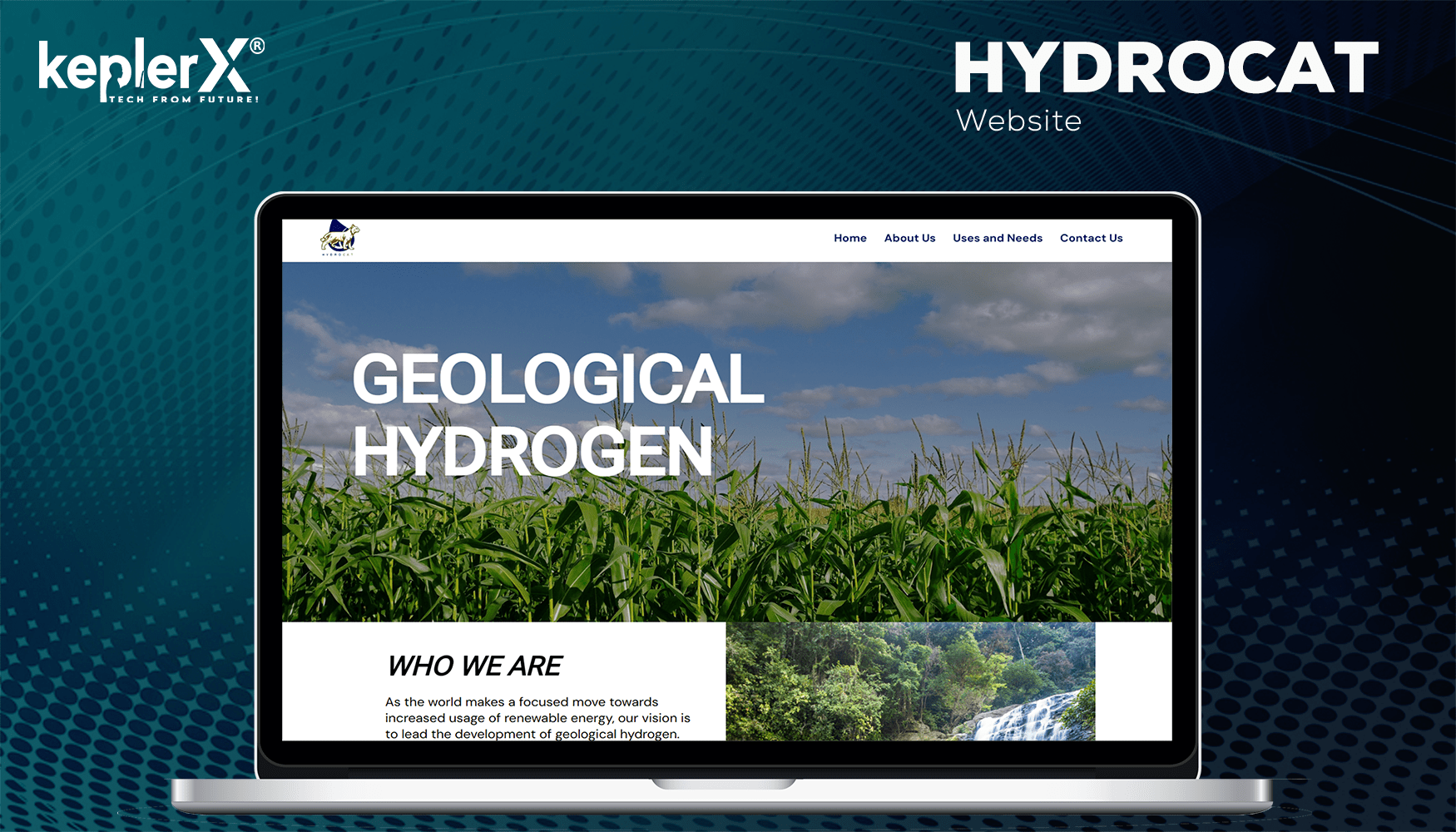
Task: Click the waterfall forest photo
Action: click(910, 681)
